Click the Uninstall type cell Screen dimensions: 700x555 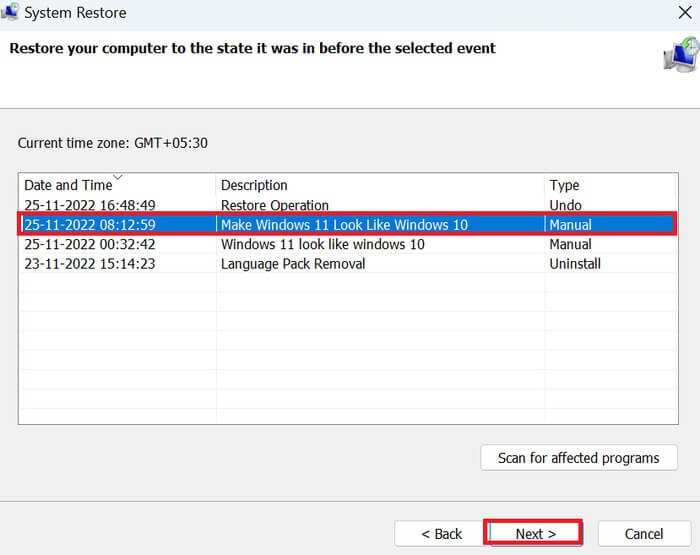575,264
